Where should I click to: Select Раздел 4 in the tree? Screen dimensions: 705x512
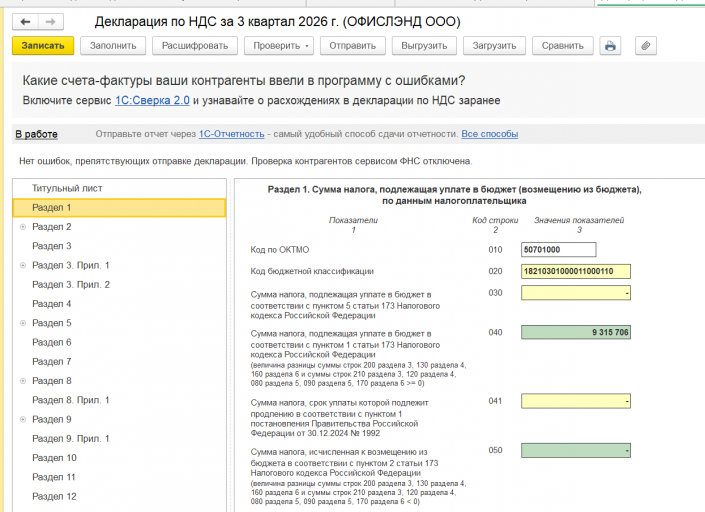coord(52,304)
